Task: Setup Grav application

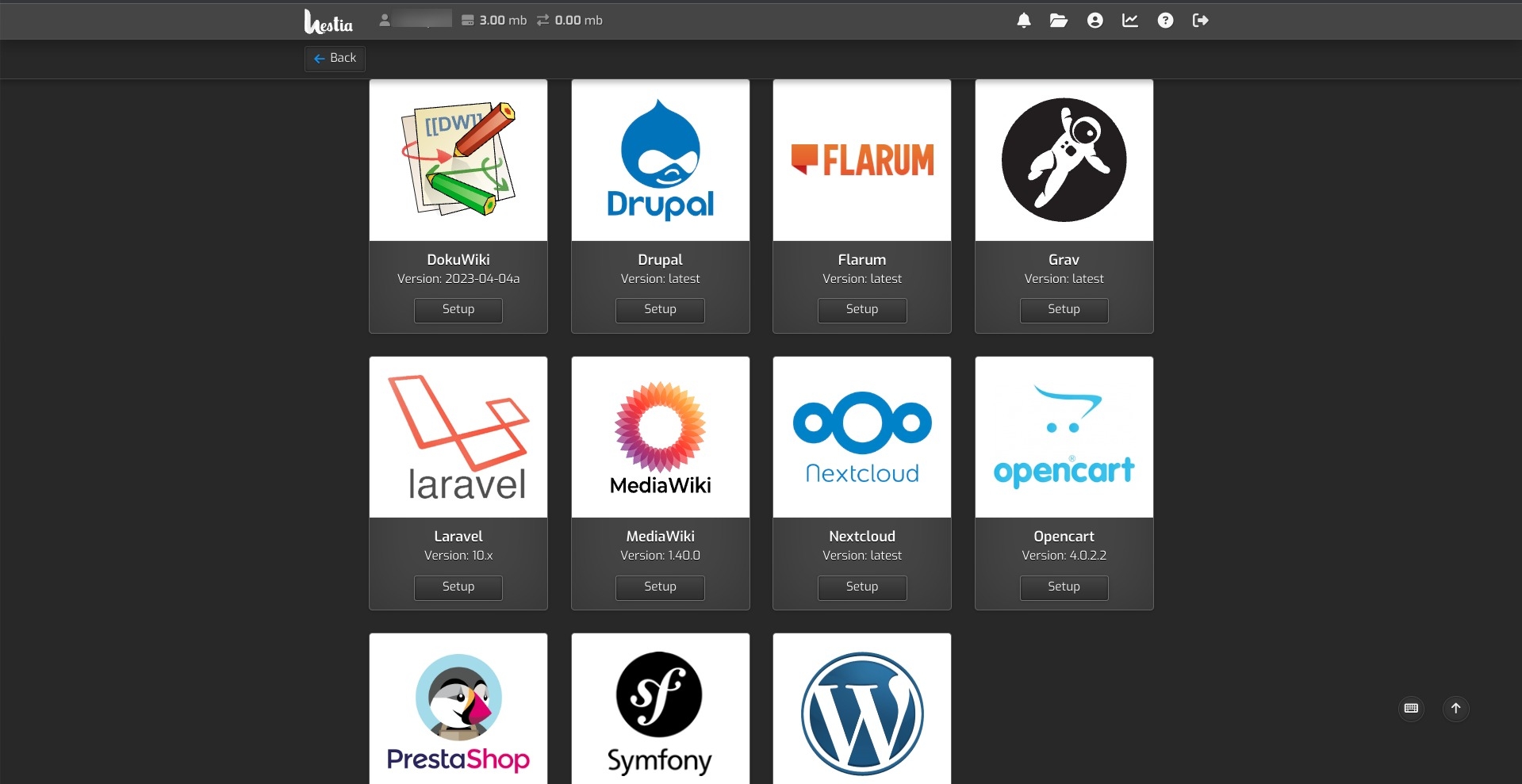Action: 1064,310
